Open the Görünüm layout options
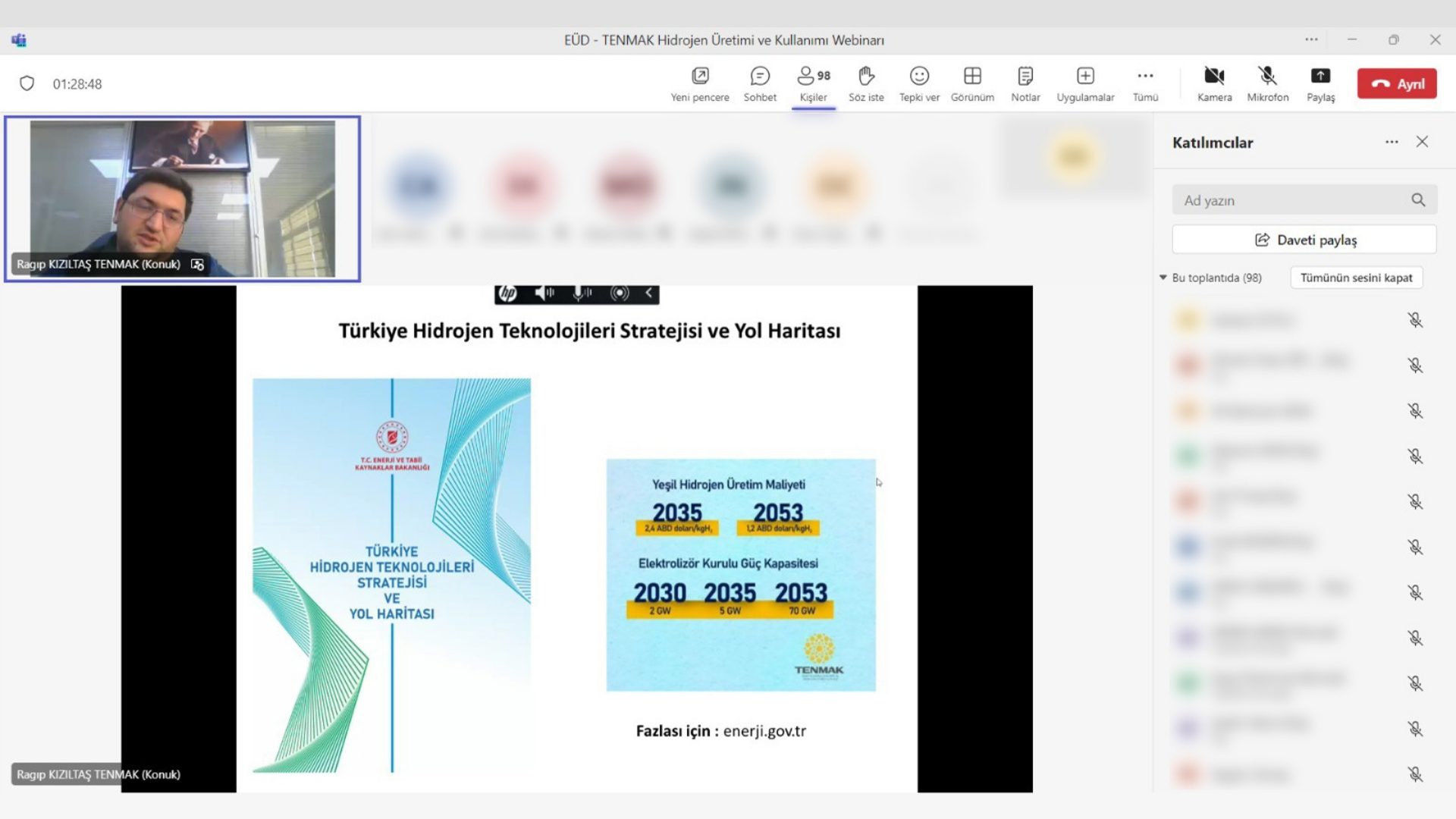 coord(972,83)
